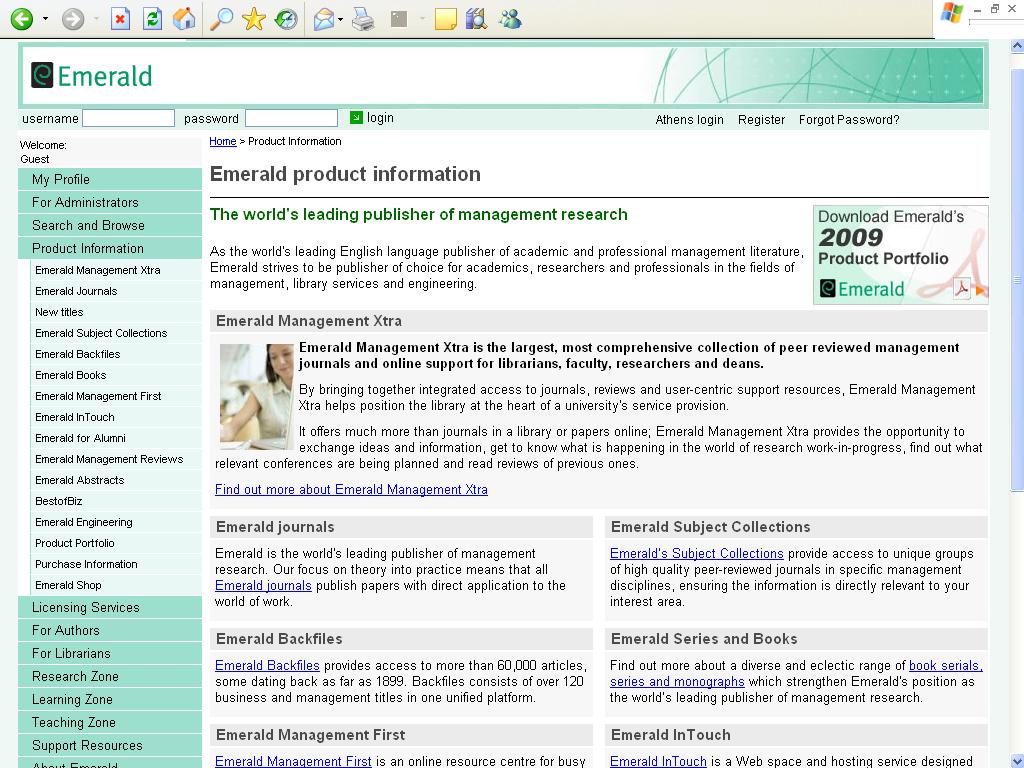Viewport: 1024px width, 768px height.
Task: Go to the browser Home page icon
Action: tap(184, 19)
